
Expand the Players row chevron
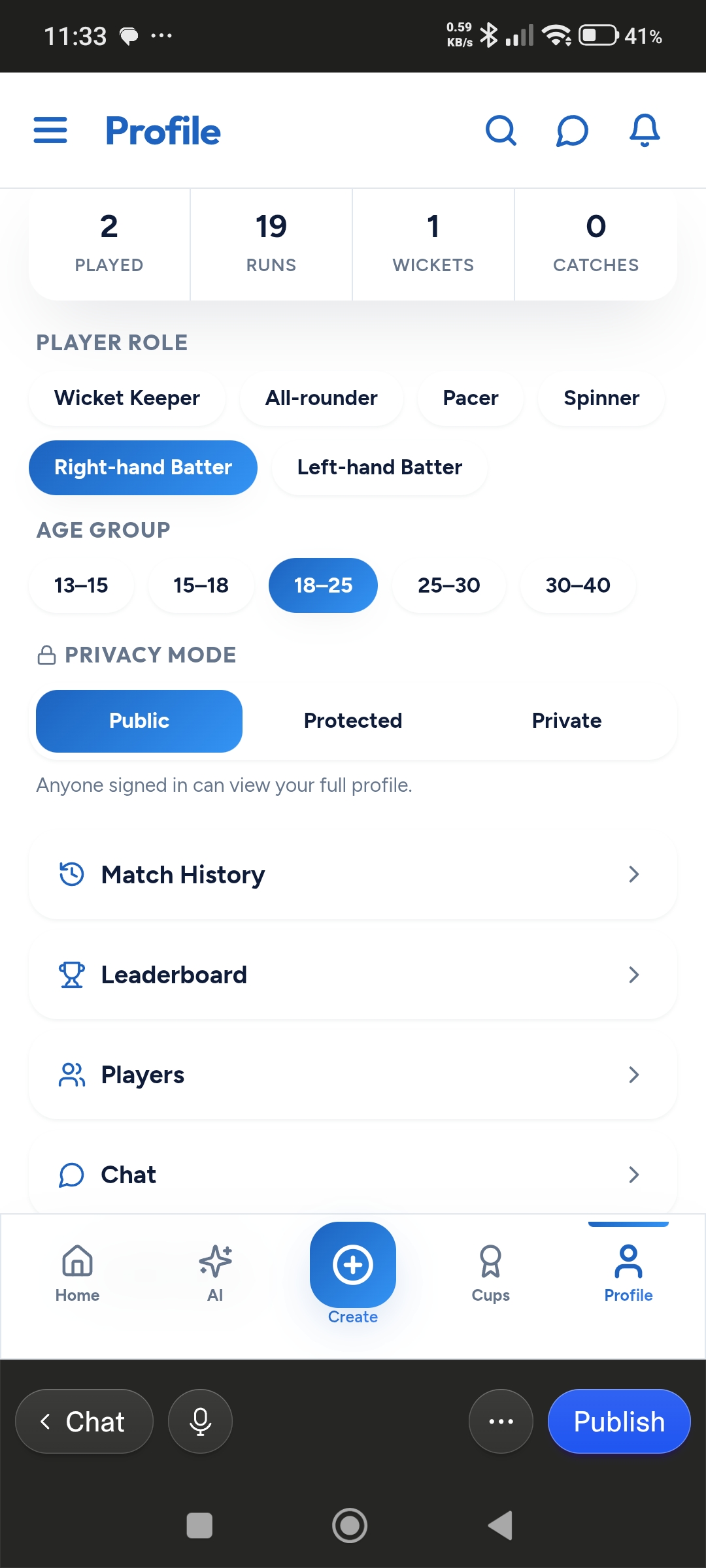pos(633,1075)
